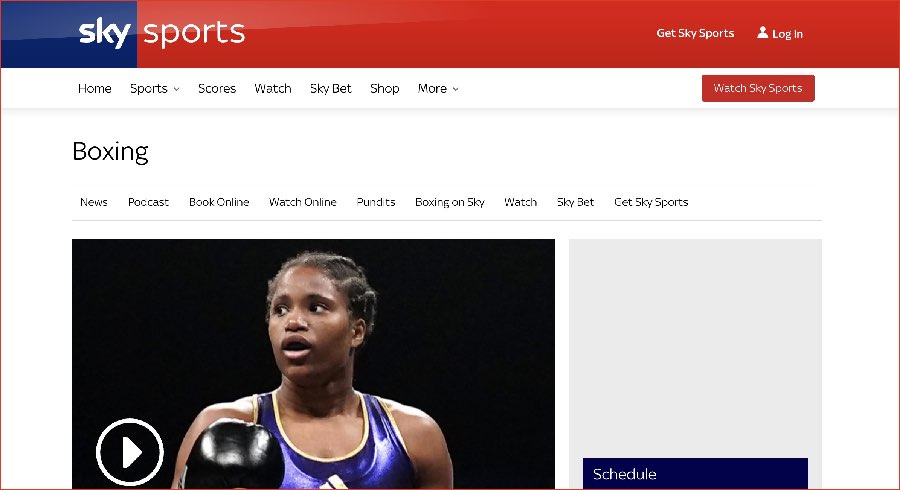This screenshot has height=490, width=900.
Task: Click the Sky Sports logo
Action: 162,33
